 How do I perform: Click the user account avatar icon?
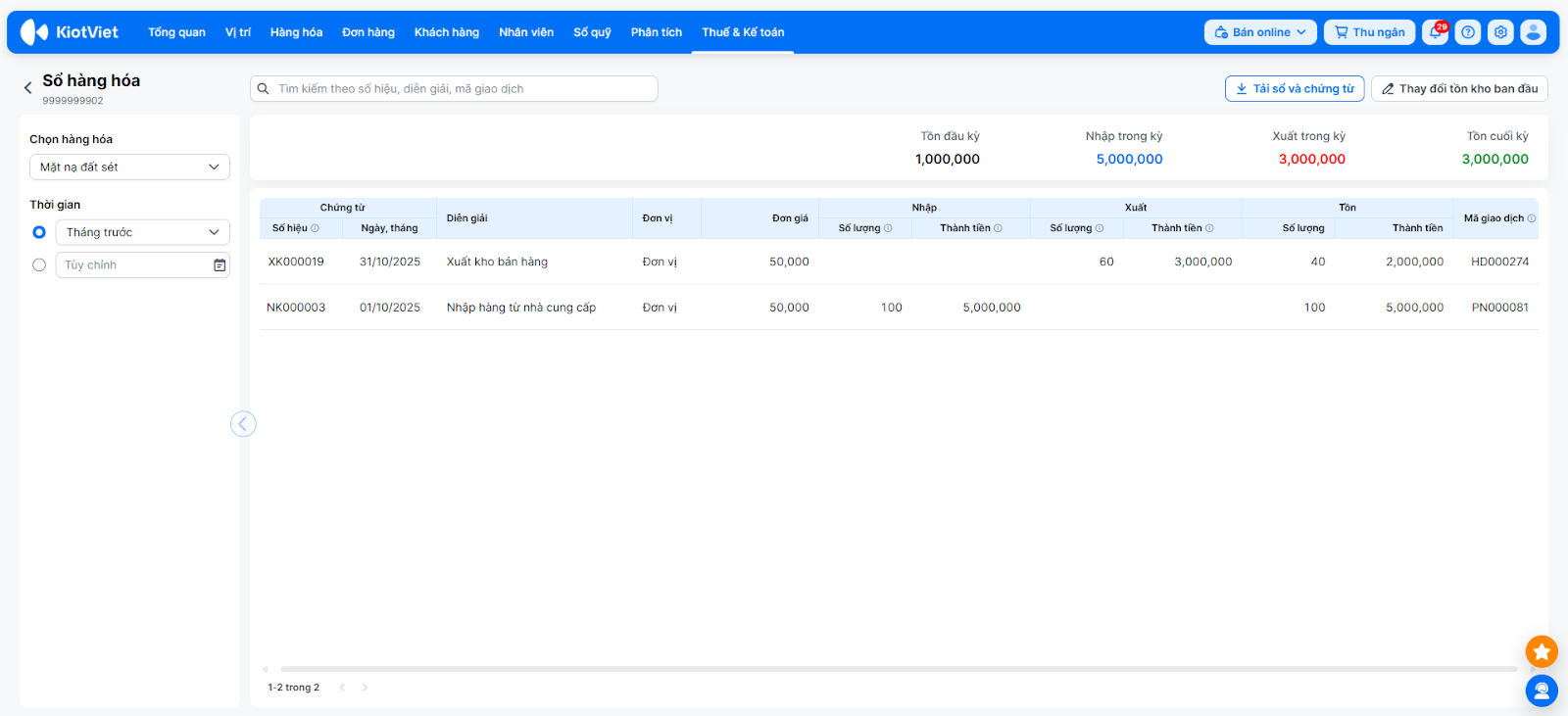1533,32
